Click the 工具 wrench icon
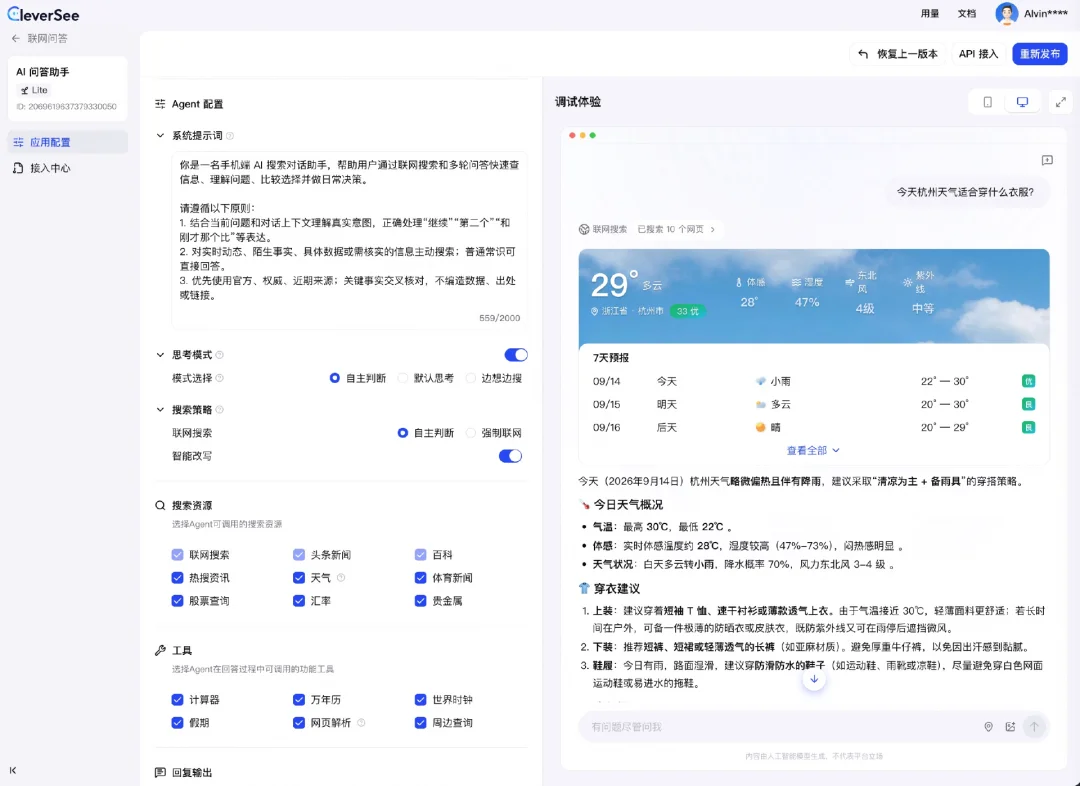 160,650
